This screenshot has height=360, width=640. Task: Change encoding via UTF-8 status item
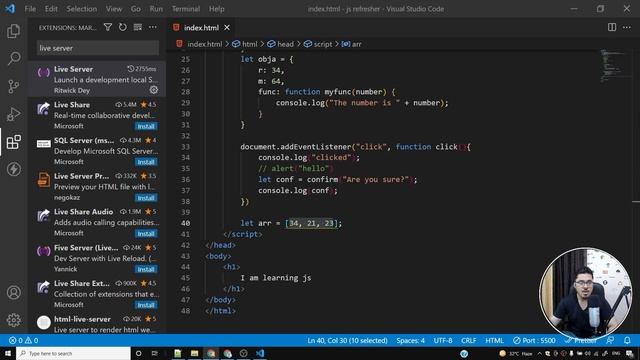pyautogui.click(x=443, y=340)
